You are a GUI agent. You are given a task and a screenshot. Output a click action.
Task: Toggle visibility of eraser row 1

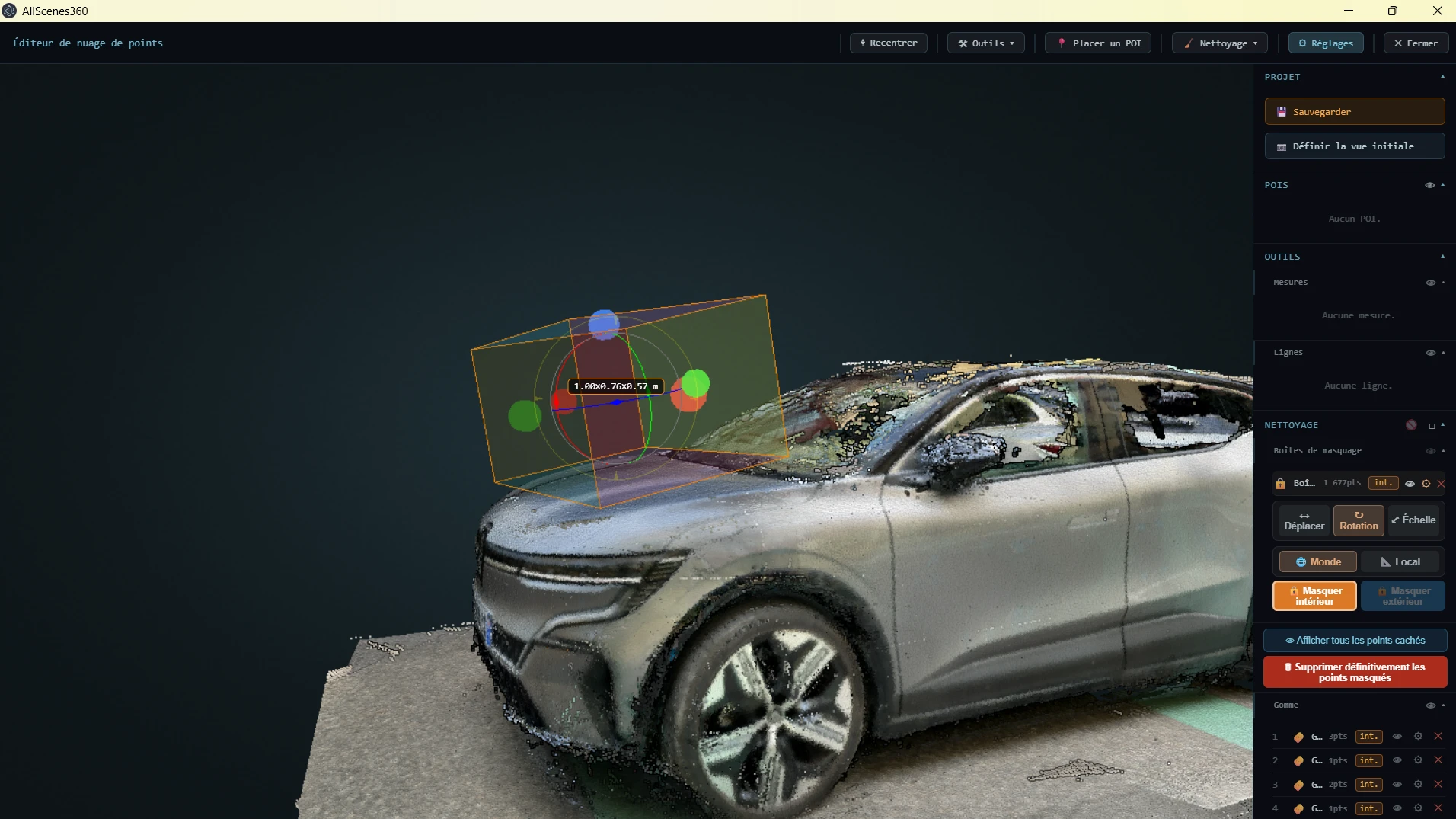(1397, 737)
